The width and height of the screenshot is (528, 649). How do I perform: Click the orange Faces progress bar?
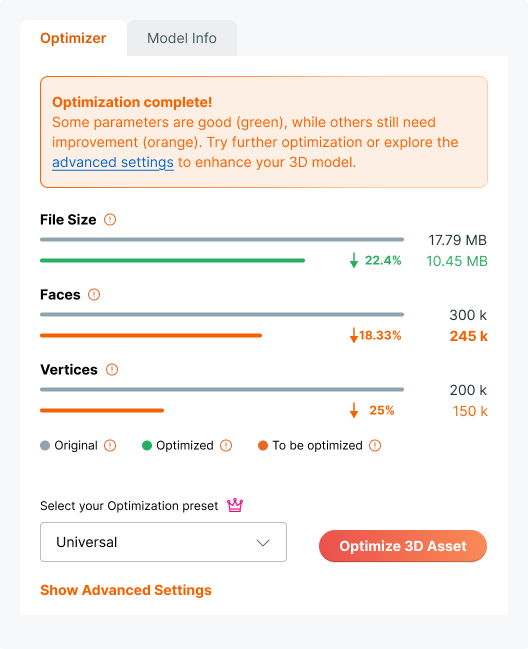[151, 336]
